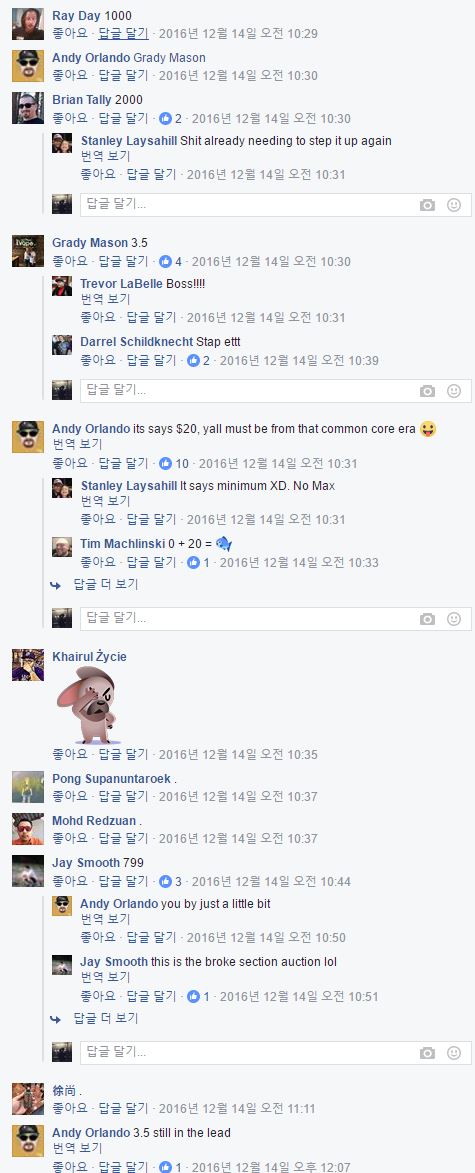Click like-count icon on Jay Smooth 799 comment

pyautogui.click(x=165, y=881)
